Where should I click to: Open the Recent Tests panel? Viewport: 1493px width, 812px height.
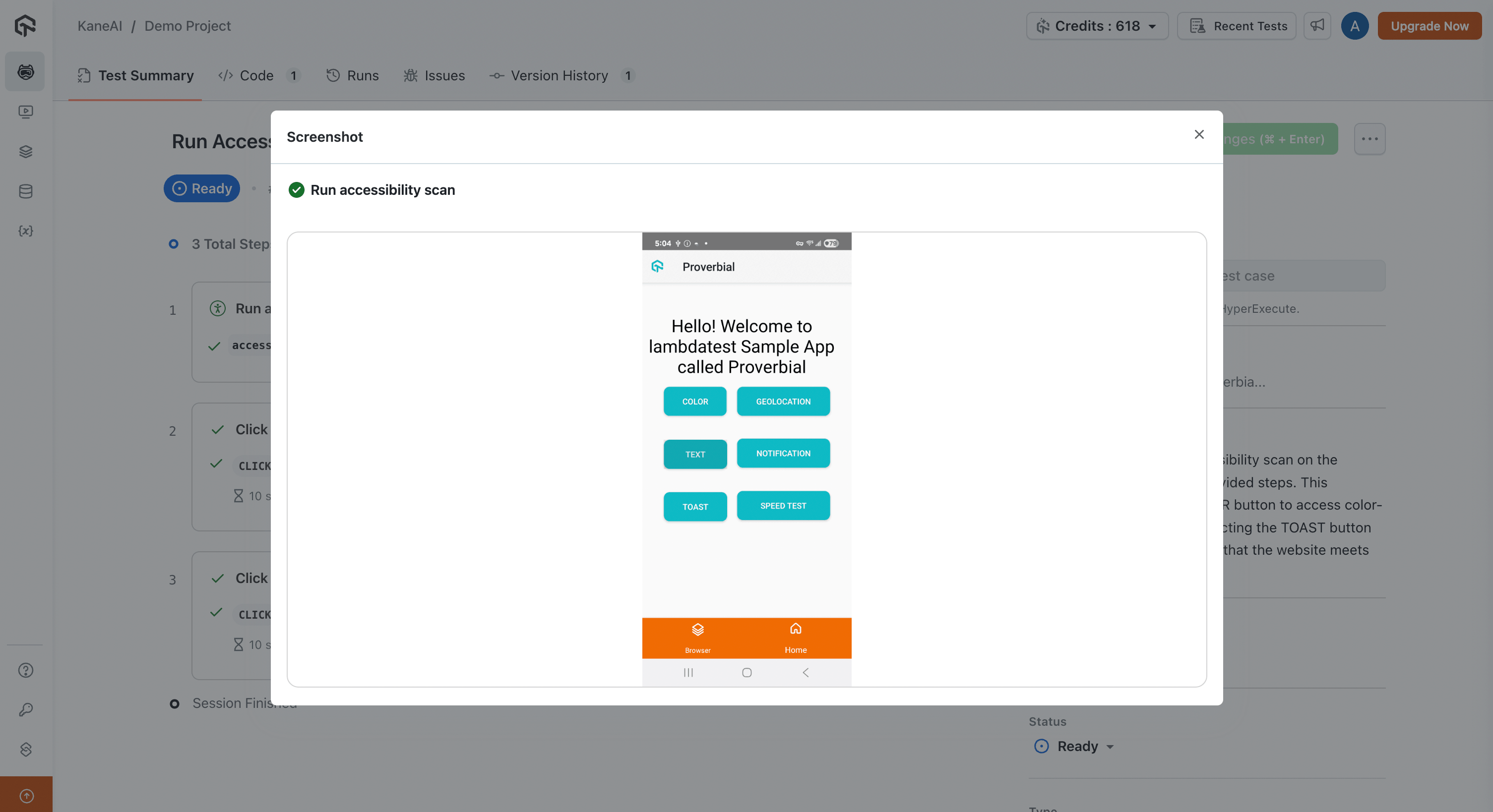(x=1236, y=25)
